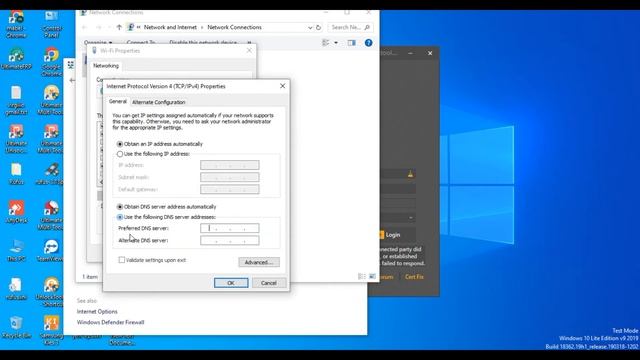Screen dimensions: 640x360
Task: Open the TeamViewer desktop icon
Action: (50, 251)
